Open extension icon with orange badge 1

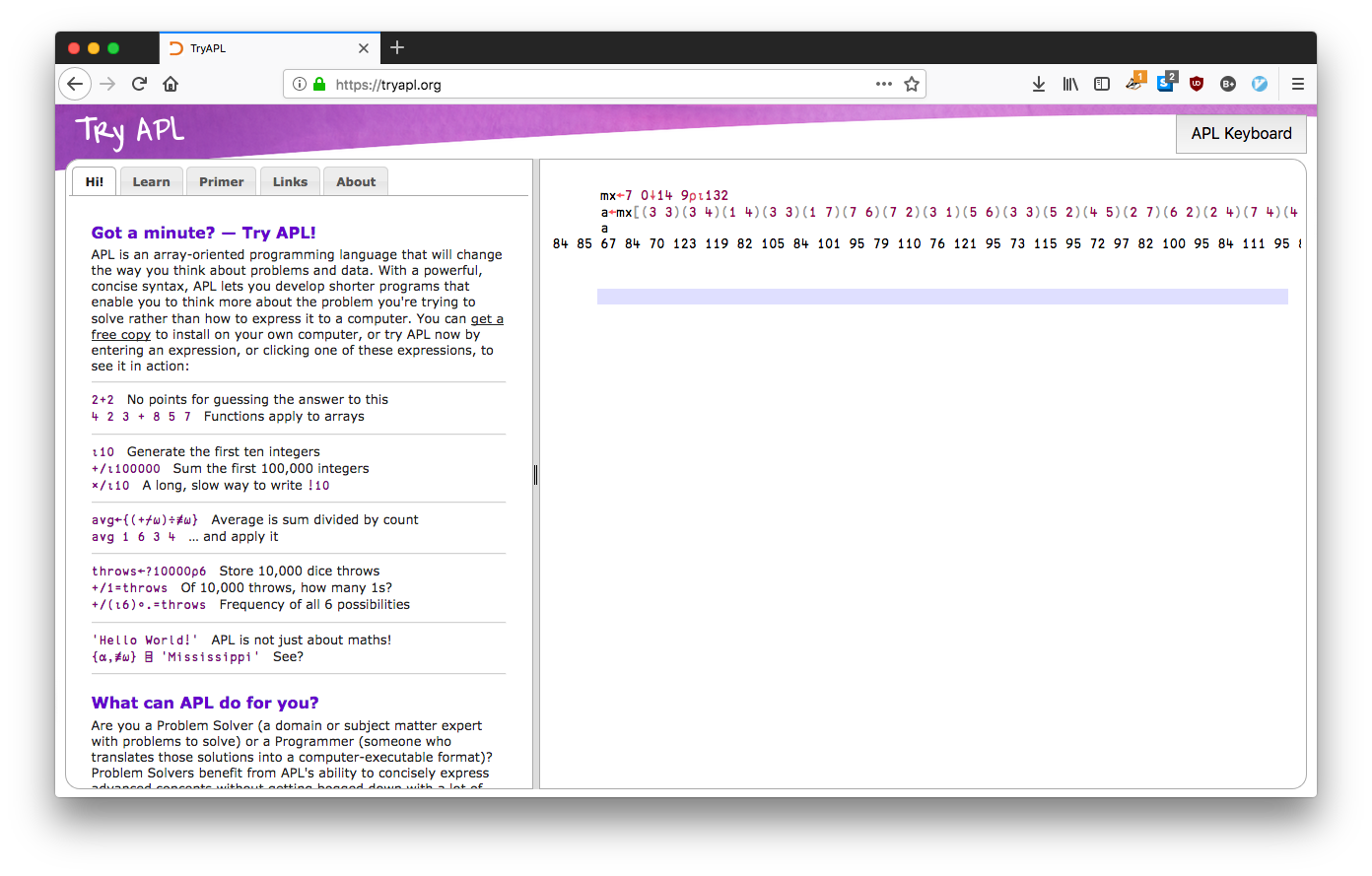pyautogui.click(x=1134, y=83)
